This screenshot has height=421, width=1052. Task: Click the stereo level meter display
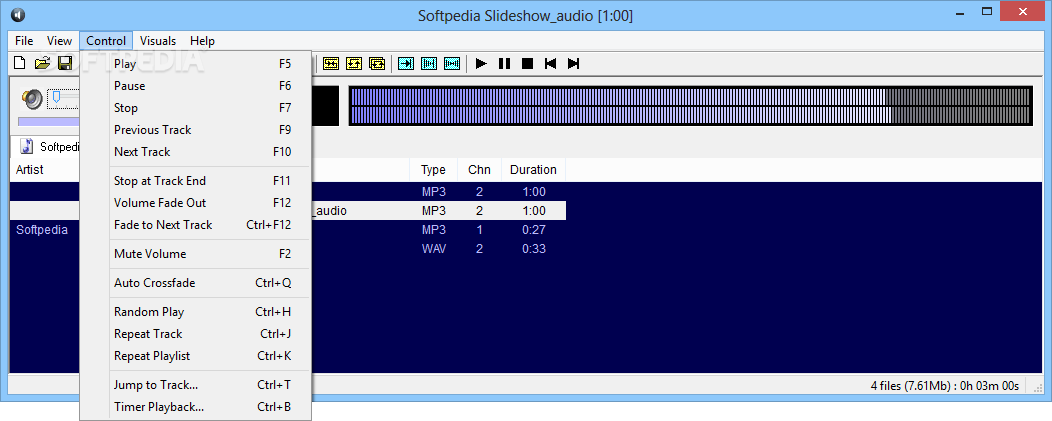690,106
